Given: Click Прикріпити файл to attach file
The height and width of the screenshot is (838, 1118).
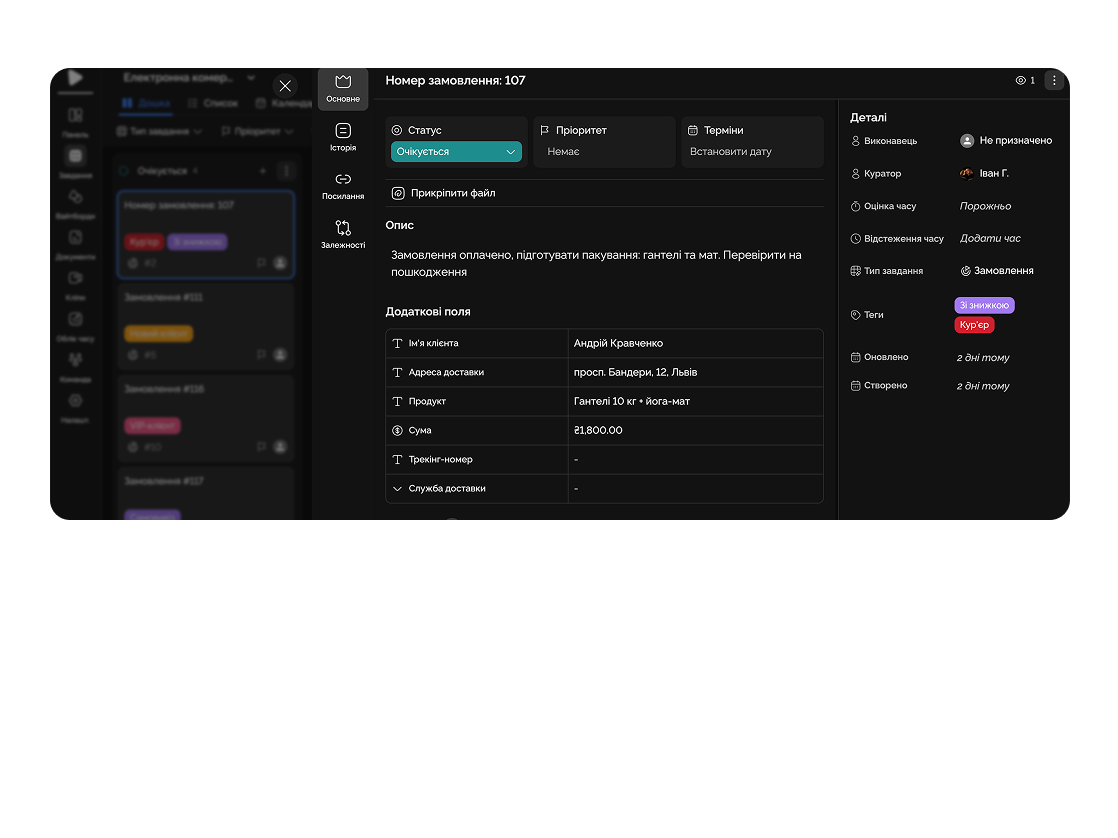Looking at the screenshot, I should point(452,193).
